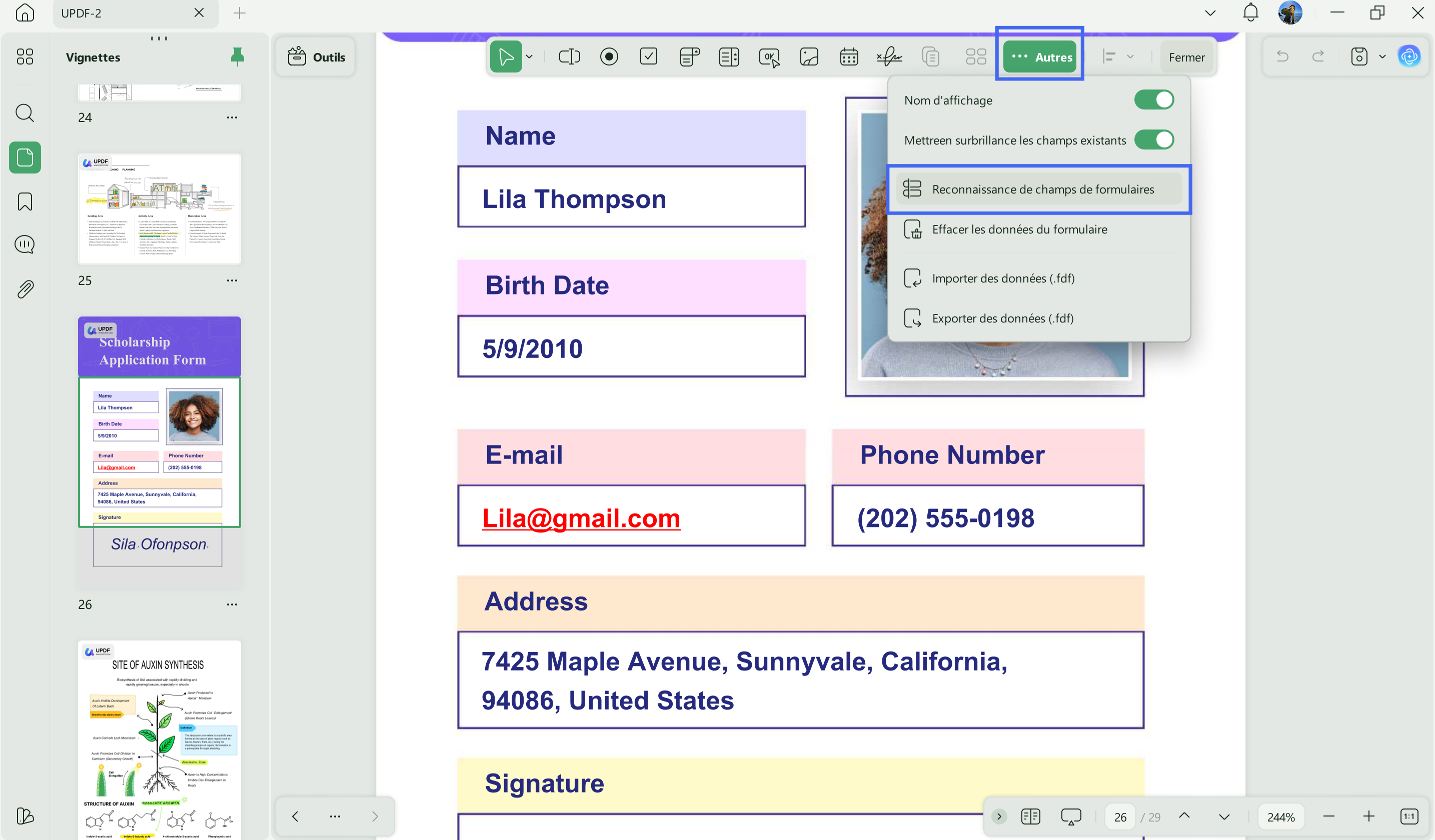Open the attachments paperclip icon
Viewport: 1435px width, 840px height.
[x=25, y=289]
